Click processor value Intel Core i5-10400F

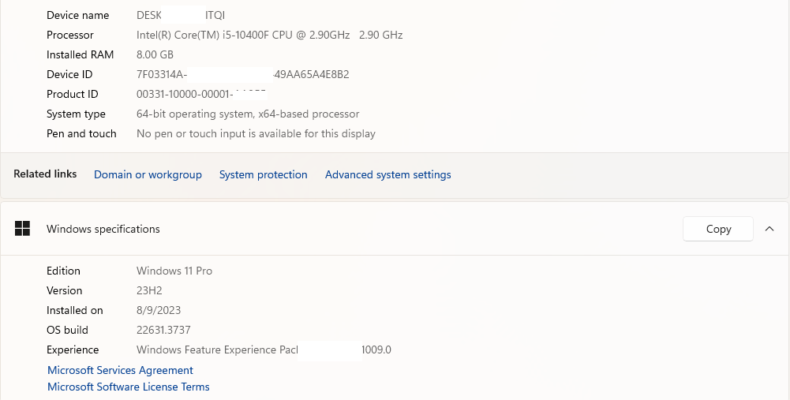pyautogui.click(x=270, y=35)
